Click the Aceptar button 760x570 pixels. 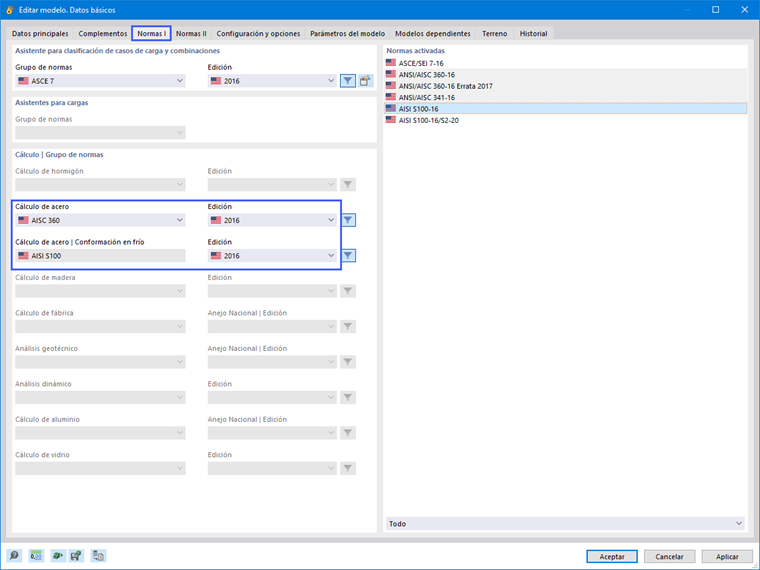click(612, 556)
